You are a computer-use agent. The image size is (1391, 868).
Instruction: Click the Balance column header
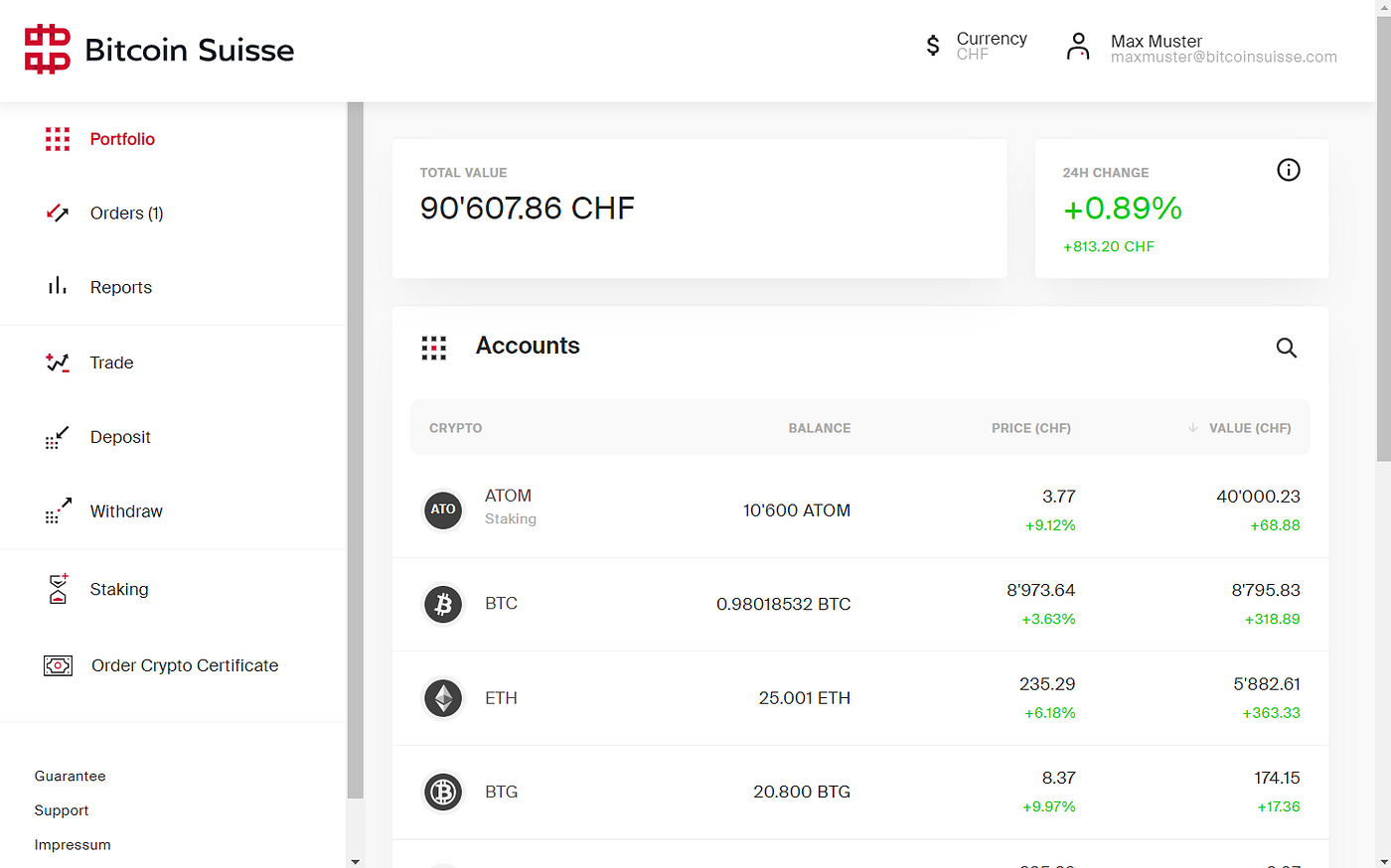tap(820, 428)
